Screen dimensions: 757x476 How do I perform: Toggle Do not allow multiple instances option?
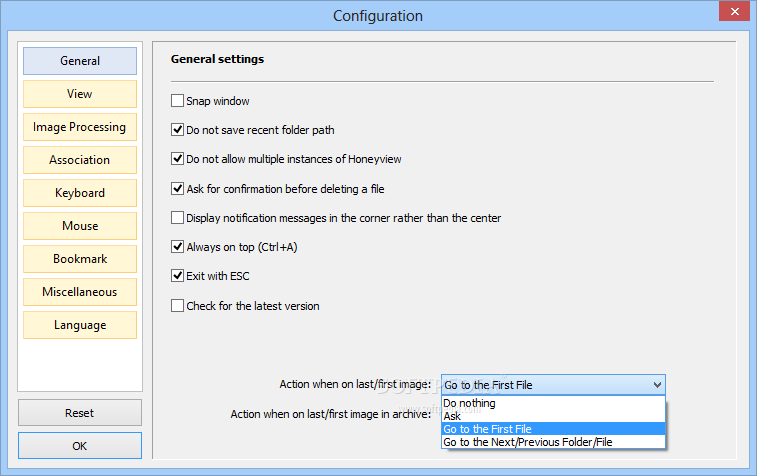(177, 159)
